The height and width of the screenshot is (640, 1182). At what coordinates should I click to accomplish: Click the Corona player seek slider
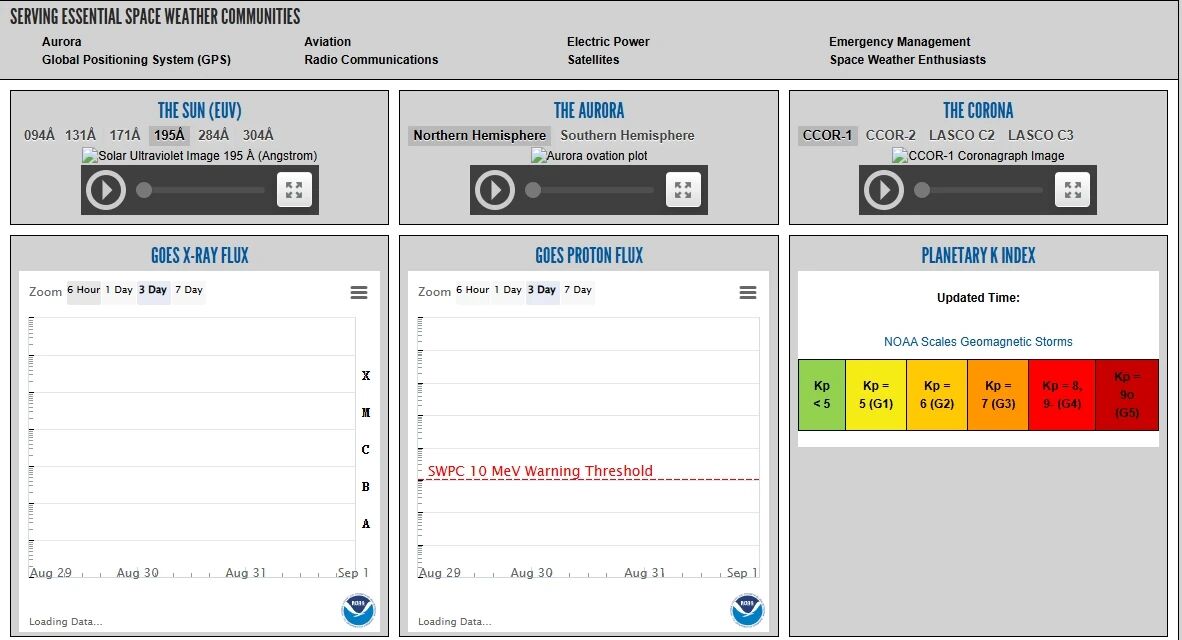pyautogui.click(x=979, y=190)
